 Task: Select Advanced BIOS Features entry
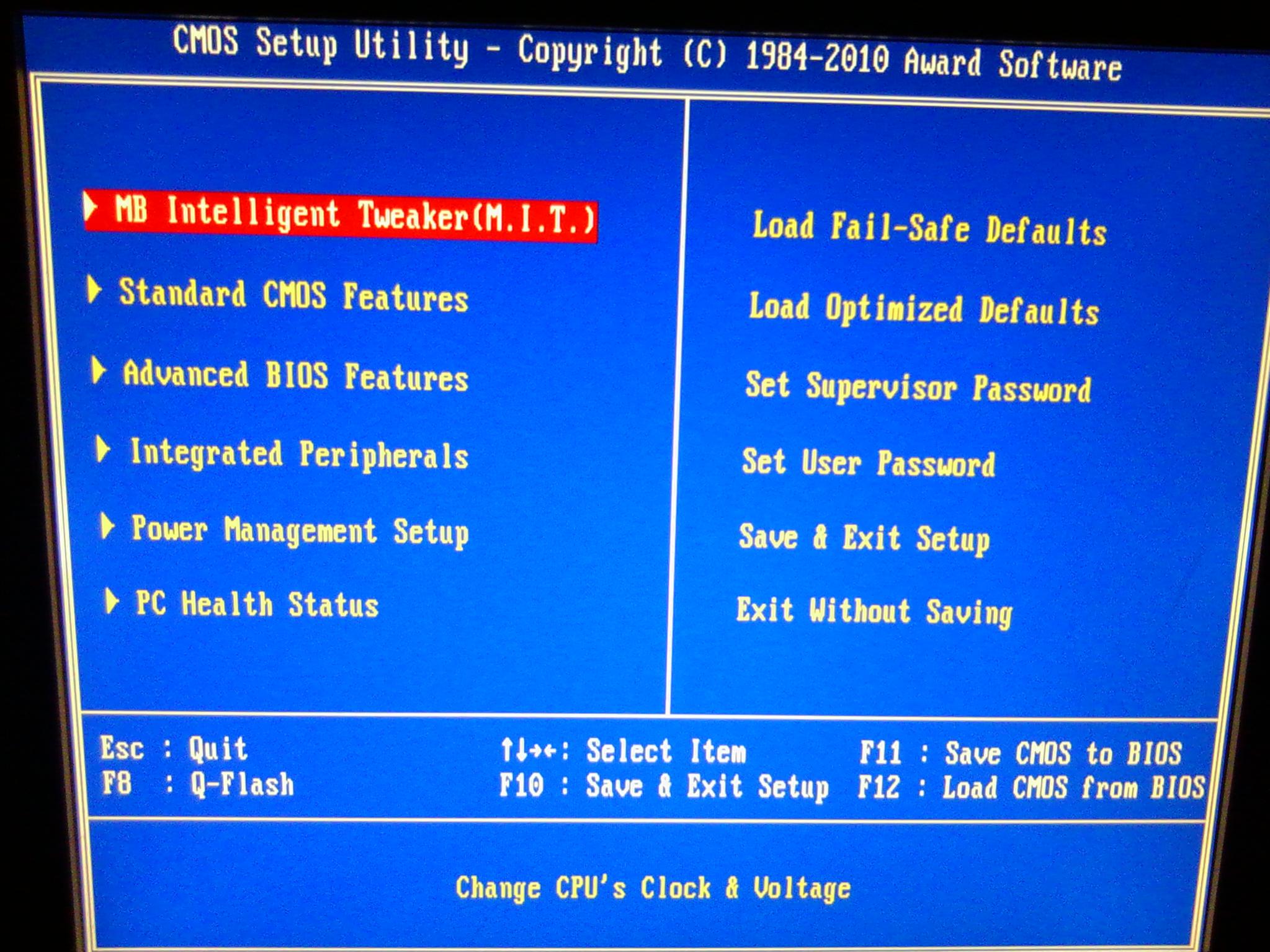pos(295,375)
